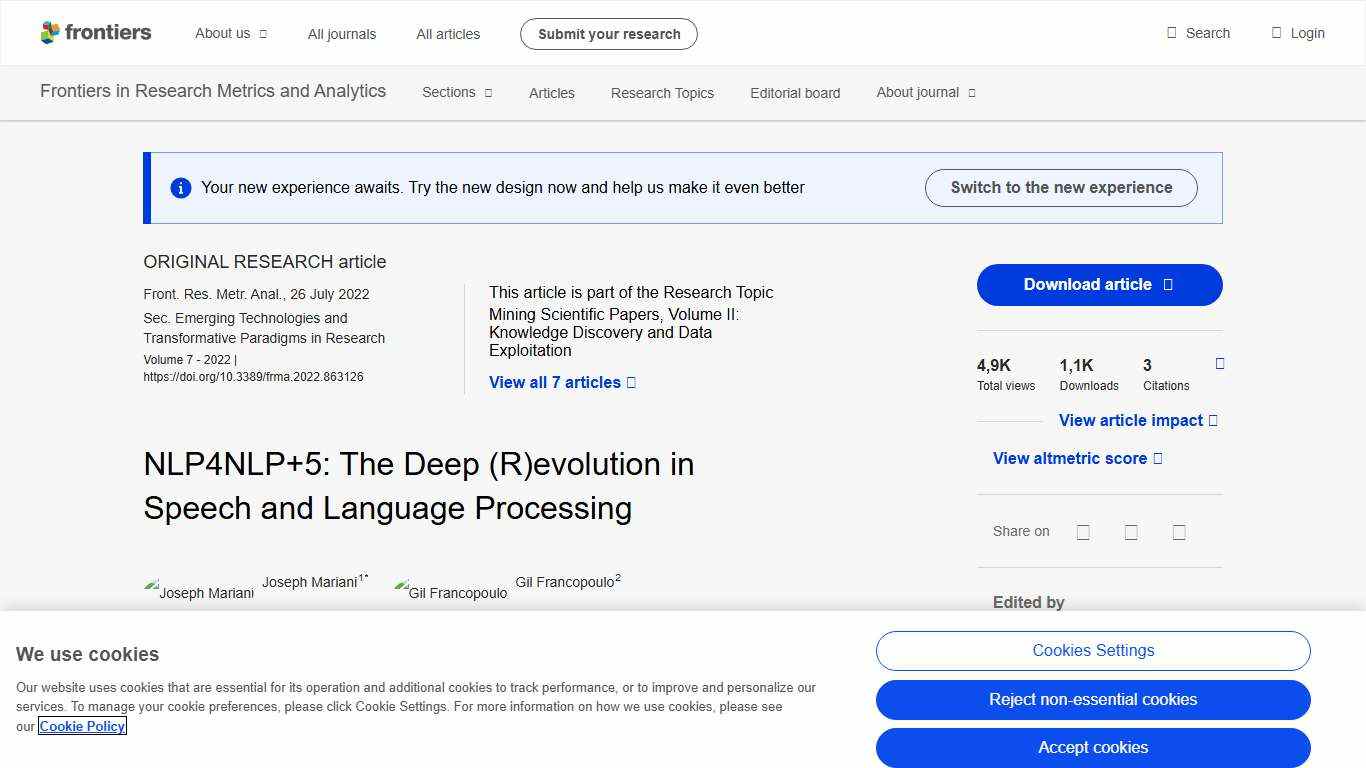Click the info icon in the banner
Screen dimensions: 1366x768
[x=181, y=187]
